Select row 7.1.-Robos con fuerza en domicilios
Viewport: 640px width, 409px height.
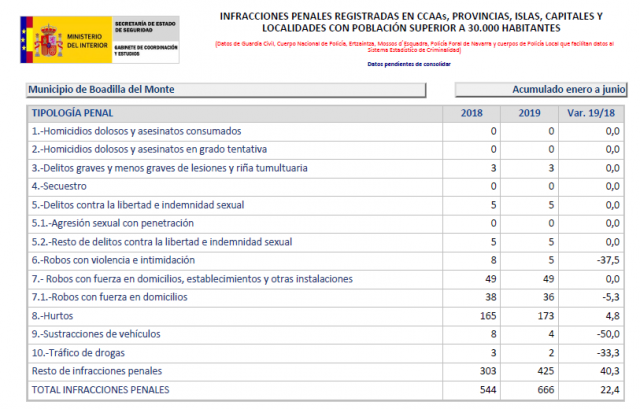coord(325,297)
